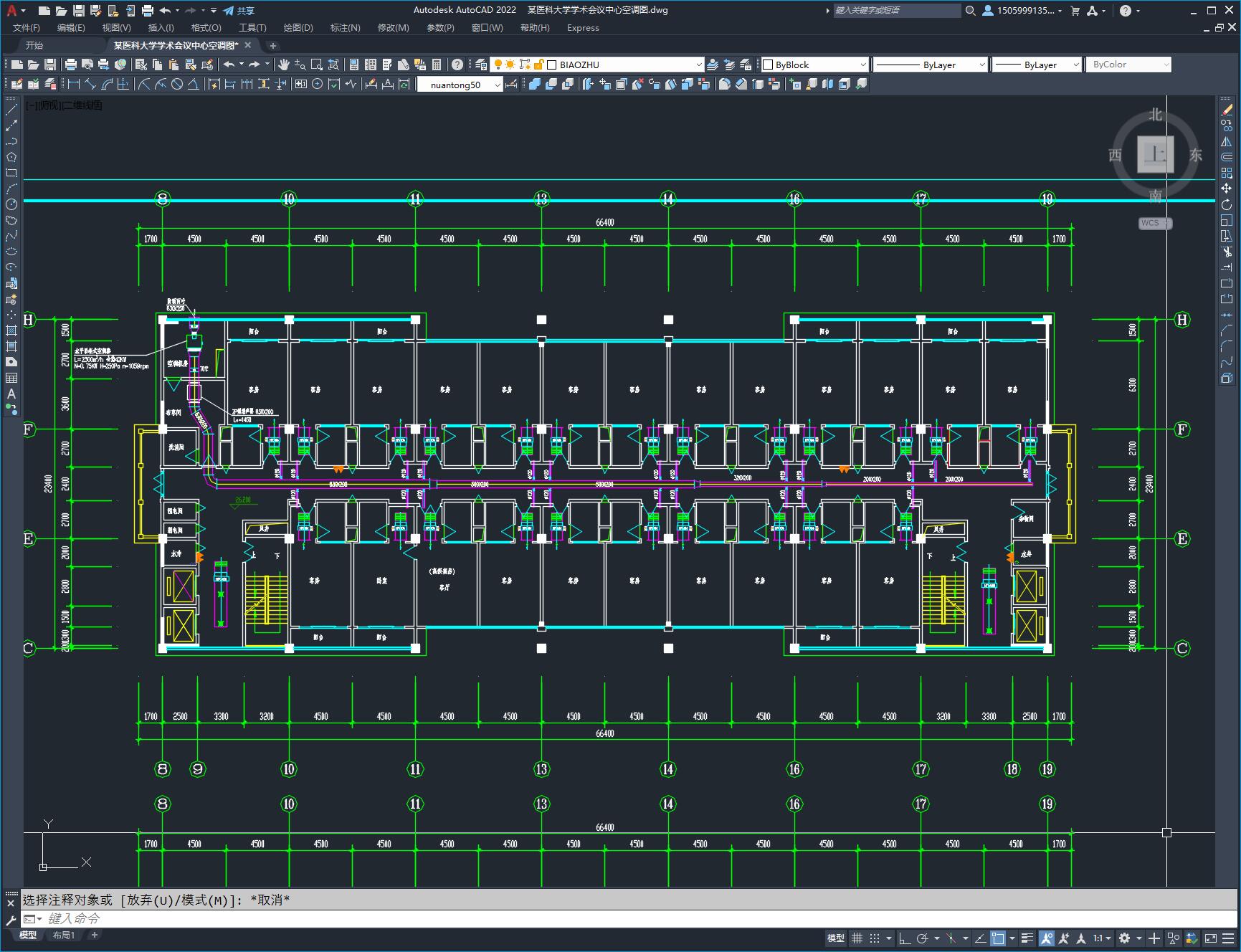Select the Table tool in draw toolbar
This screenshot has width=1241, height=952.
[11, 378]
